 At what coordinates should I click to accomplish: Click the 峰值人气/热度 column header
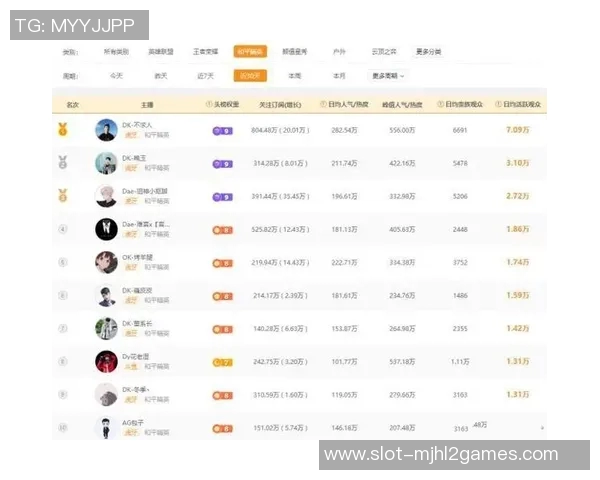[402, 104]
